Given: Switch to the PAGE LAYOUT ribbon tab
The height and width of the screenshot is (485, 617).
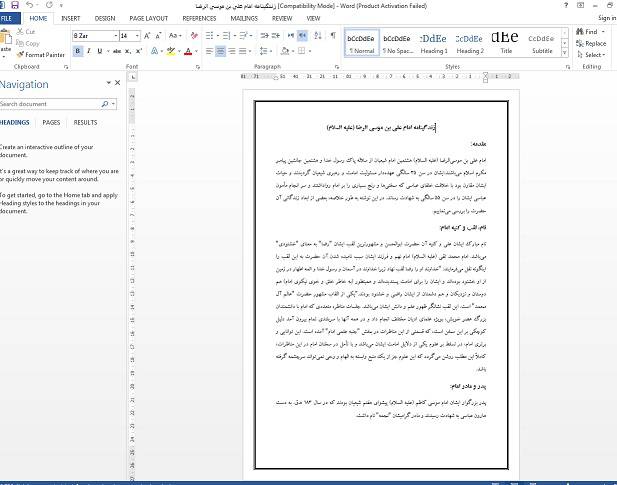Looking at the screenshot, I should 149,18.
